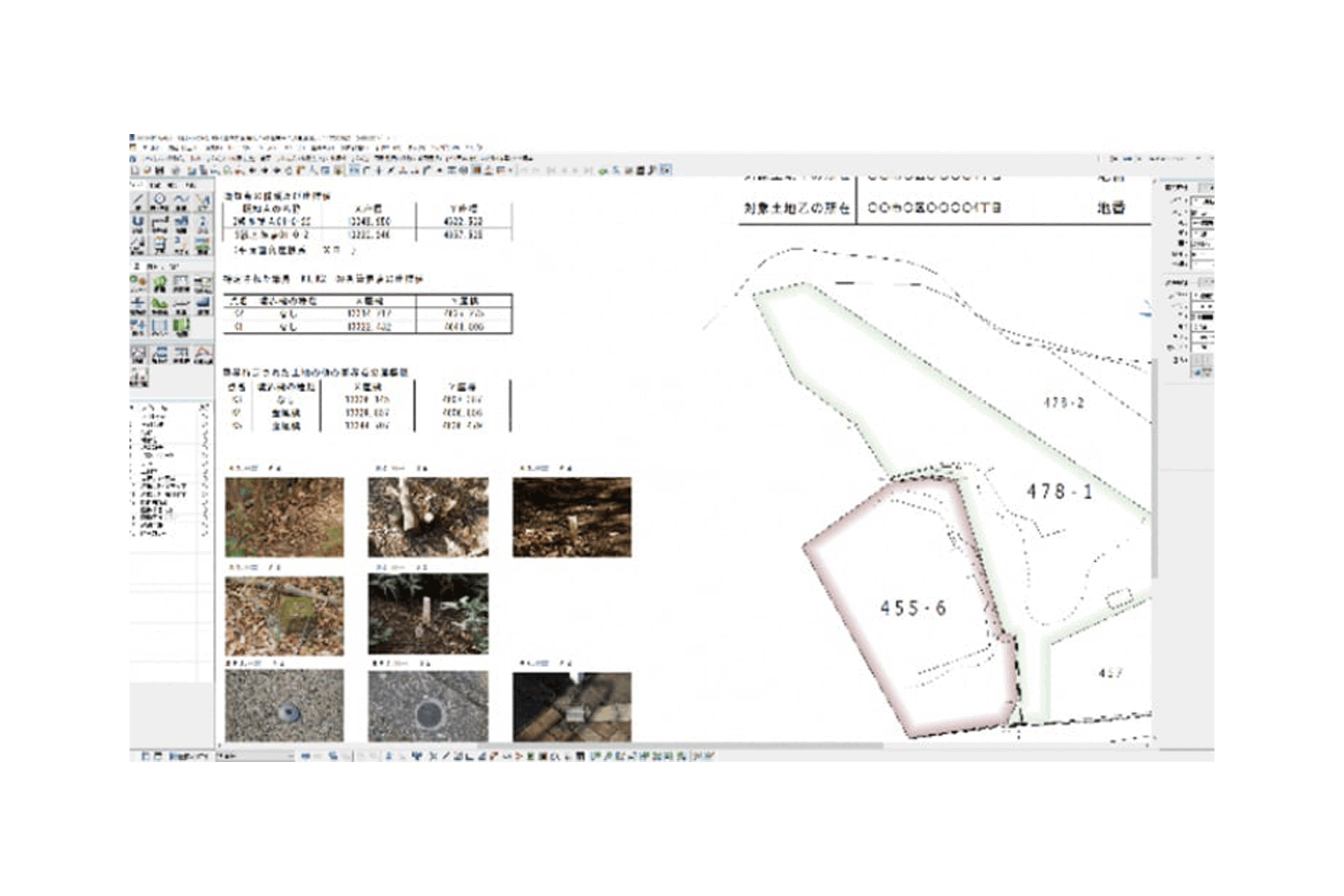Click the vertical scrollbar beside the map
The image size is (1344, 896).
(1154, 468)
